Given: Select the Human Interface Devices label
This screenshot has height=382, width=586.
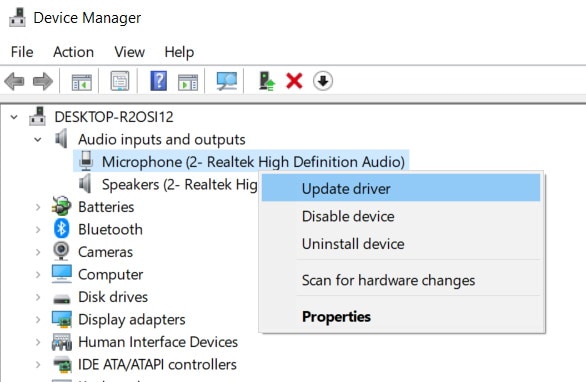Looking at the screenshot, I should click(158, 342).
